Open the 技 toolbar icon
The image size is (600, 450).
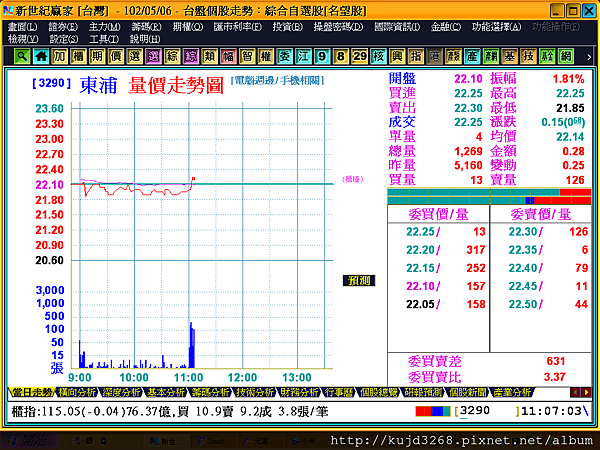point(528,56)
